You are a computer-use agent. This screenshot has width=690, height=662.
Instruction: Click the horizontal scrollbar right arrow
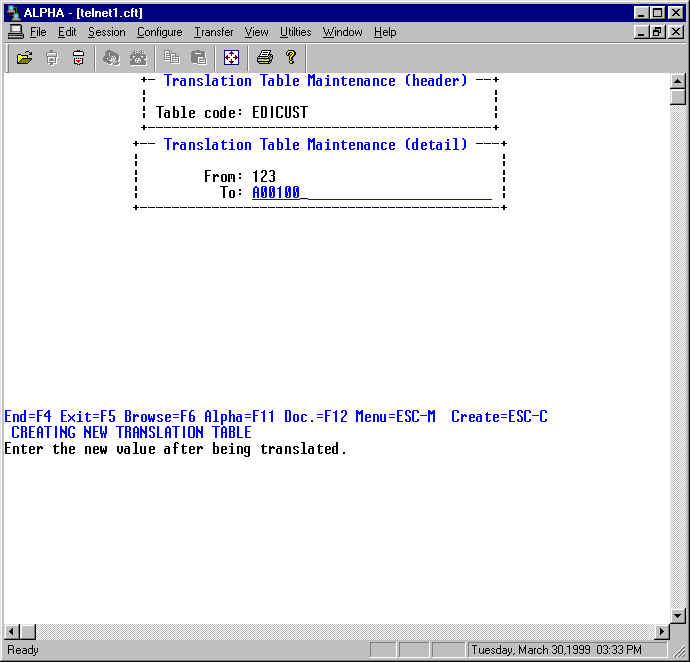661,632
